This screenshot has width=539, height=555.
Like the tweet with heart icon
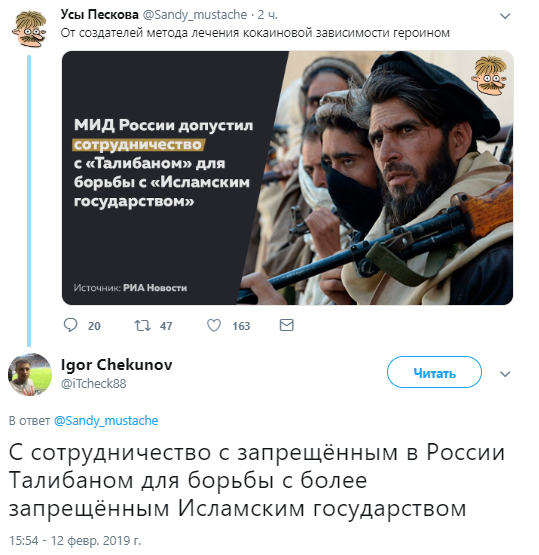coord(214,325)
